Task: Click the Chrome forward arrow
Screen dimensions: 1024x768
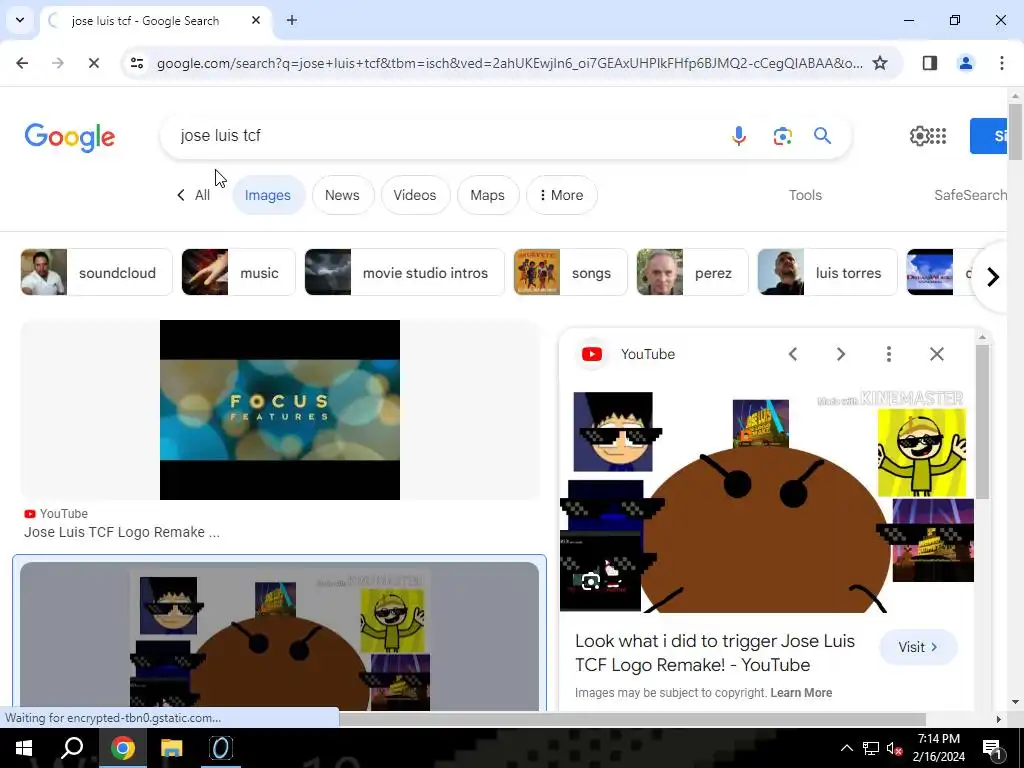Action: click(x=58, y=63)
